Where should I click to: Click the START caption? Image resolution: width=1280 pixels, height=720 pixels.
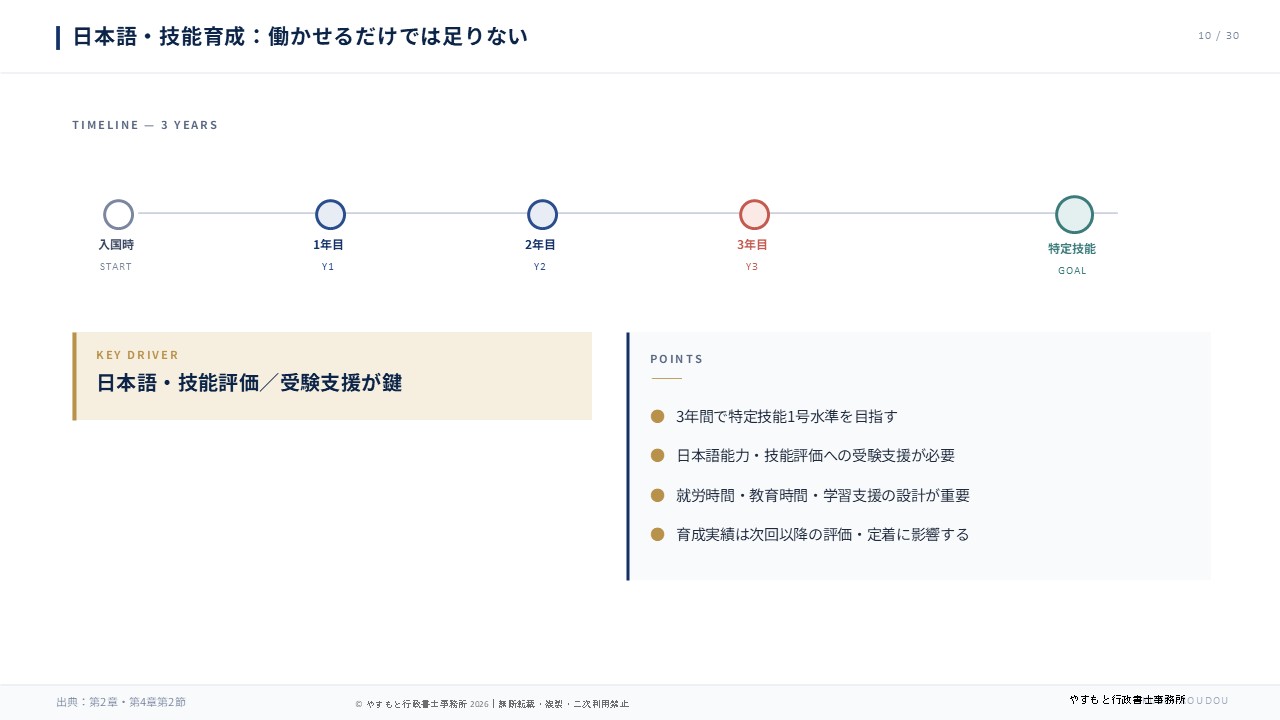pyautogui.click(x=116, y=267)
